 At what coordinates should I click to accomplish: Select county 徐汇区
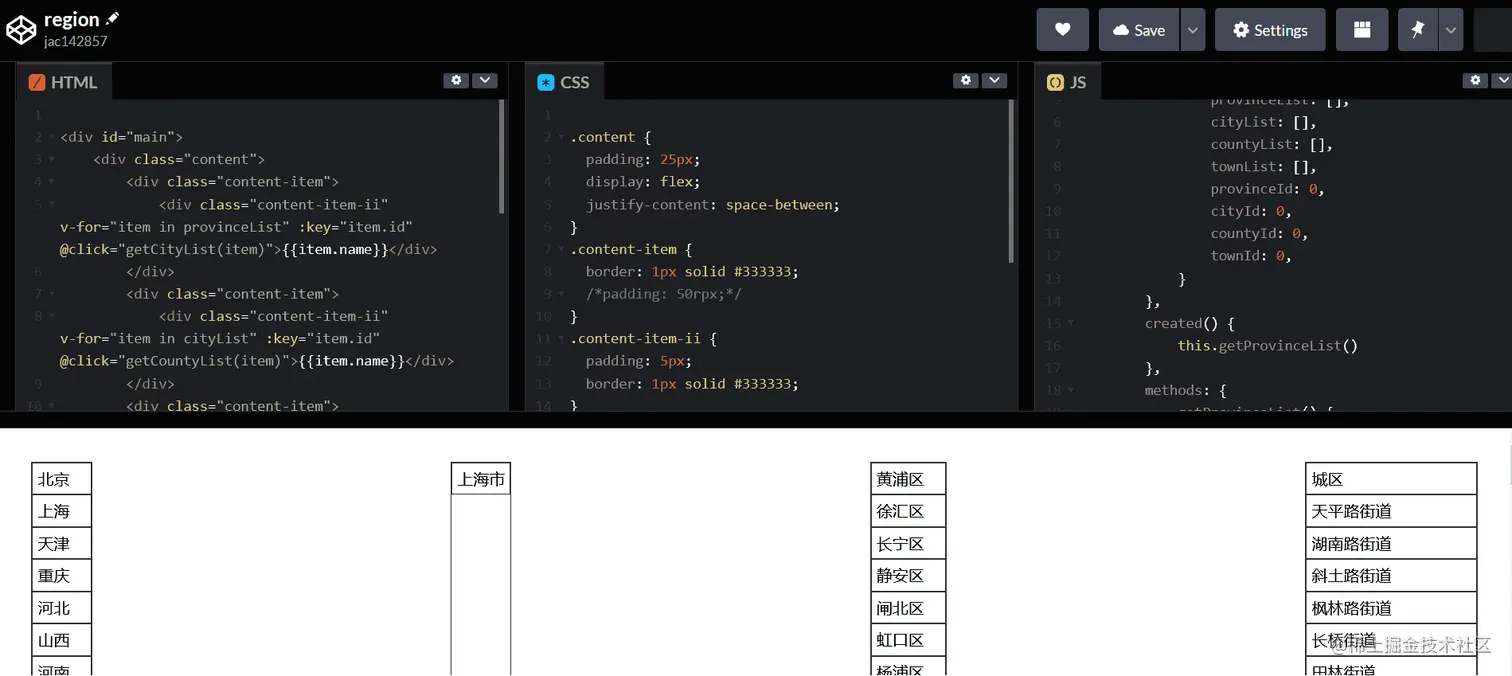(x=908, y=511)
